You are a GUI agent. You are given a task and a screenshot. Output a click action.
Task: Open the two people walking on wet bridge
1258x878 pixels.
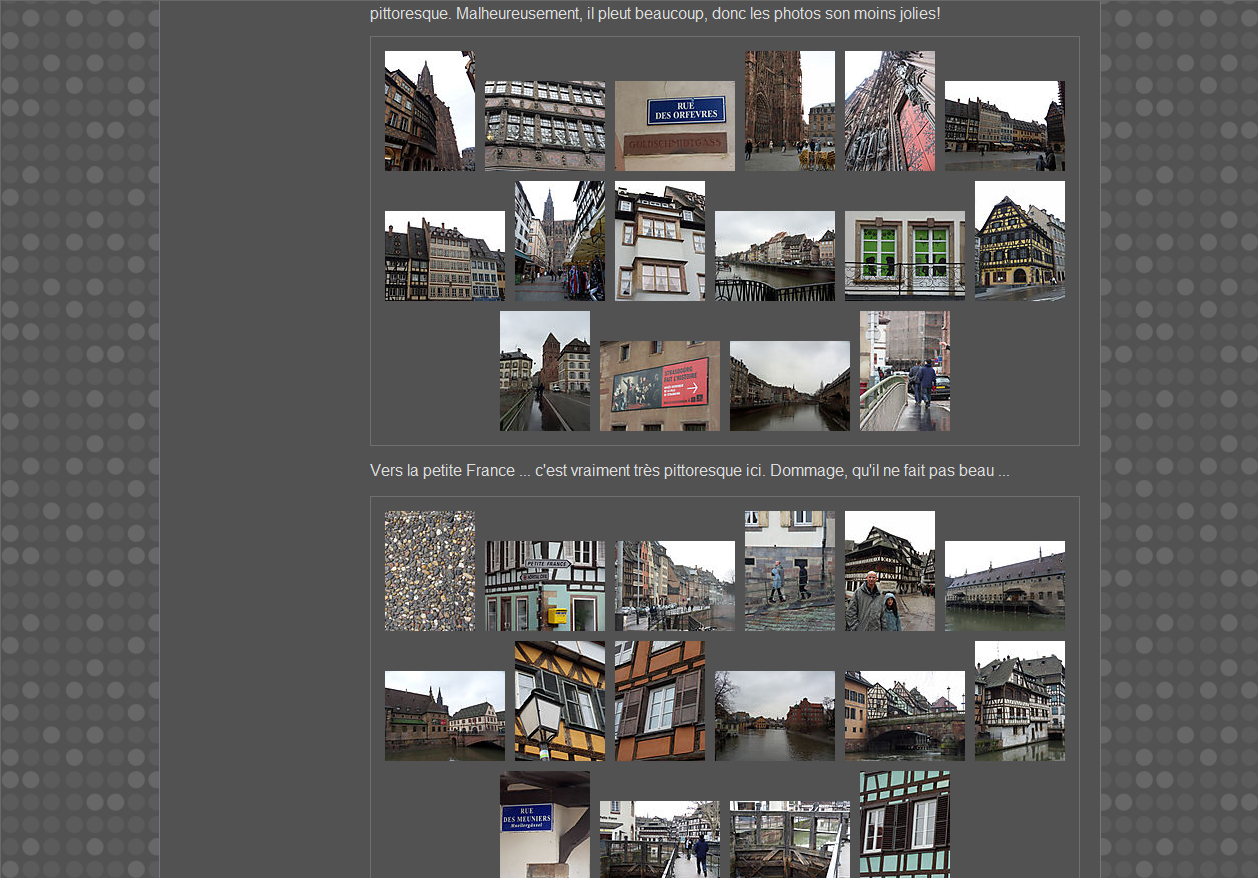(x=904, y=370)
